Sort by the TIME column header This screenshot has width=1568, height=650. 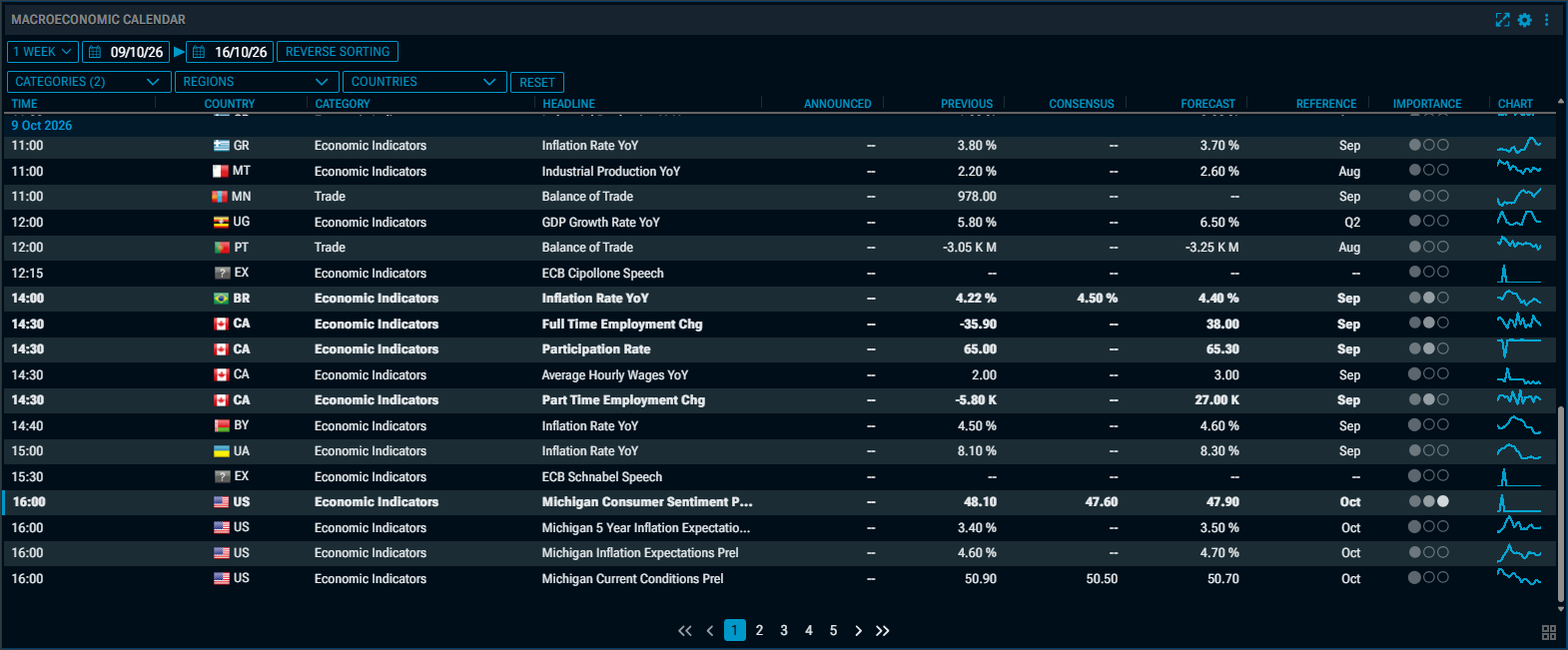25,104
